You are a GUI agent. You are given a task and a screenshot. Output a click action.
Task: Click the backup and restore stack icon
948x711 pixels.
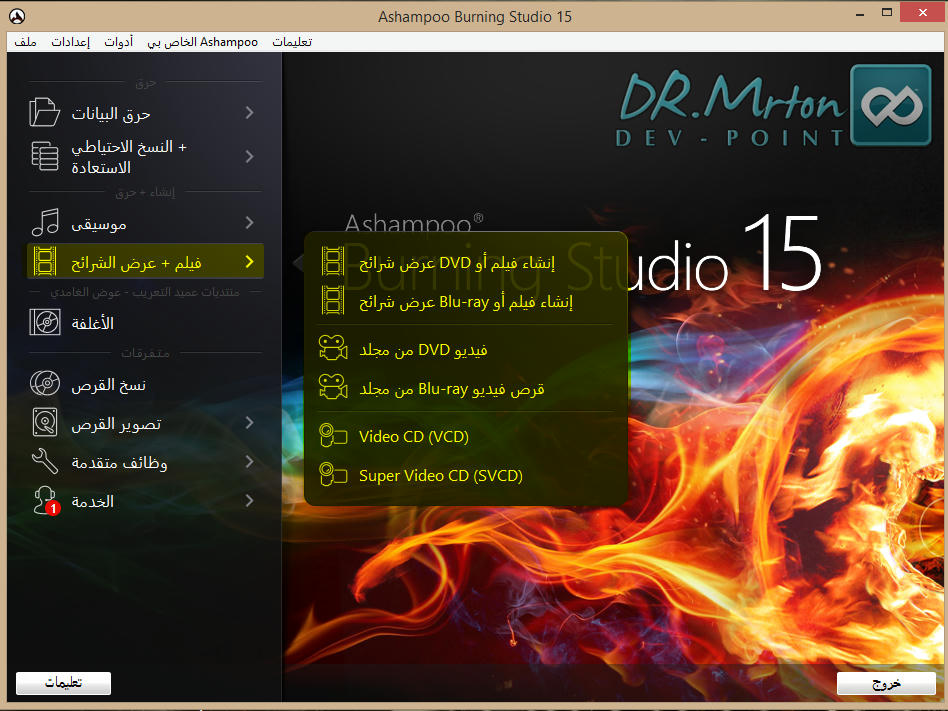pyautogui.click(x=45, y=156)
